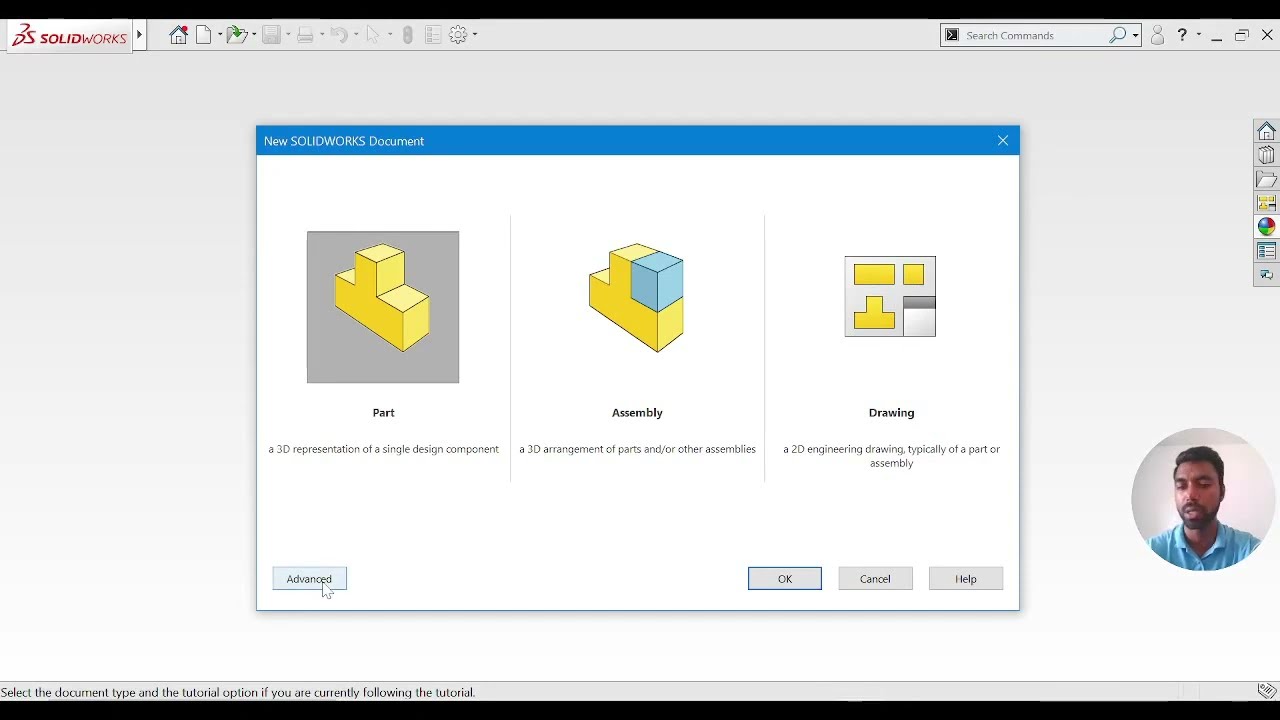Click the 'Part' label text

click(384, 413)
